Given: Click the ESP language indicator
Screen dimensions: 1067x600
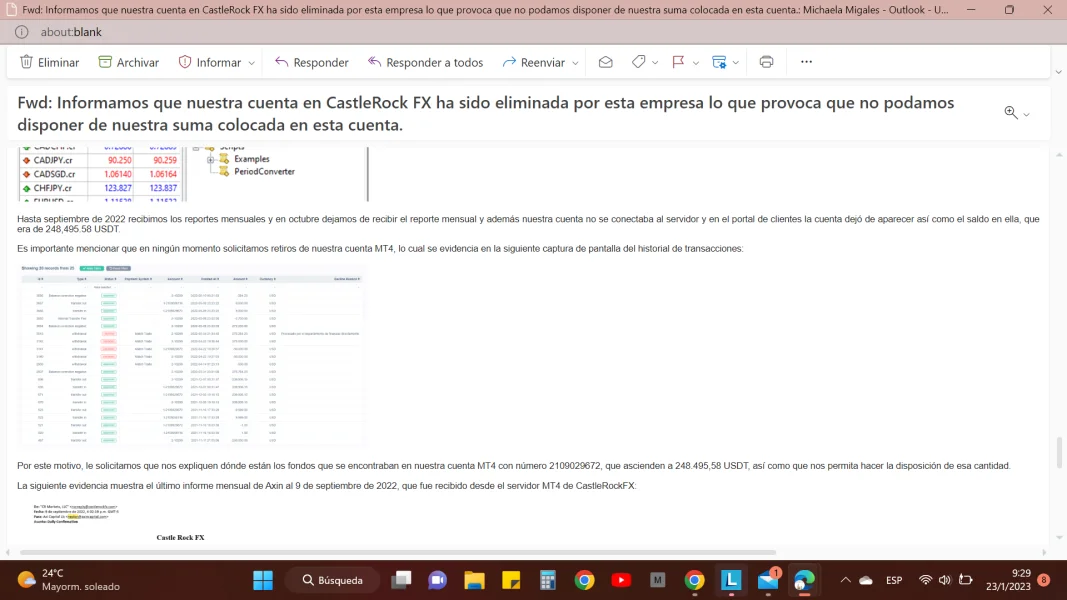Looking at the screenshot, I should [894, 580].
